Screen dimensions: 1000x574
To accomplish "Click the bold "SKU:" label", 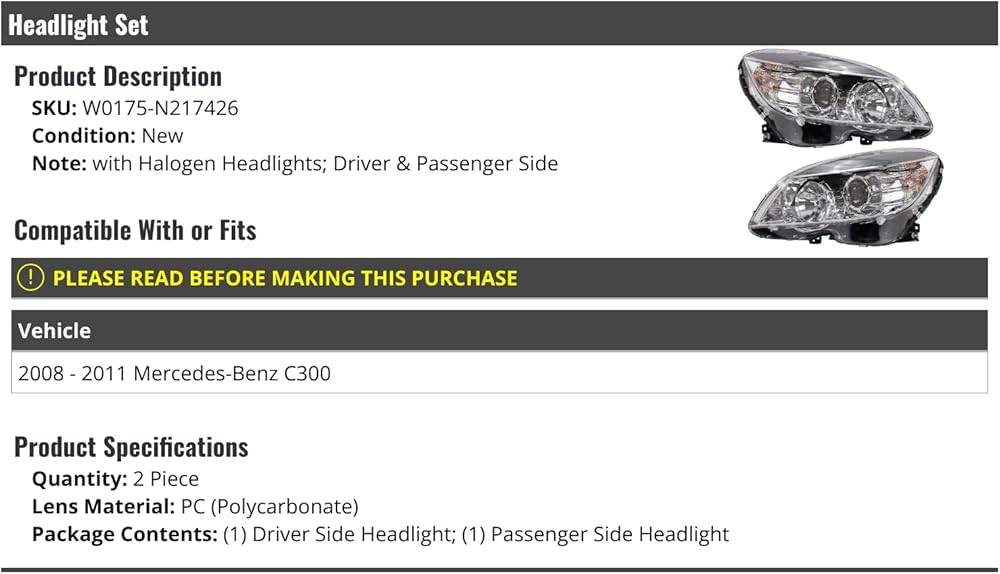I will 54,108.
